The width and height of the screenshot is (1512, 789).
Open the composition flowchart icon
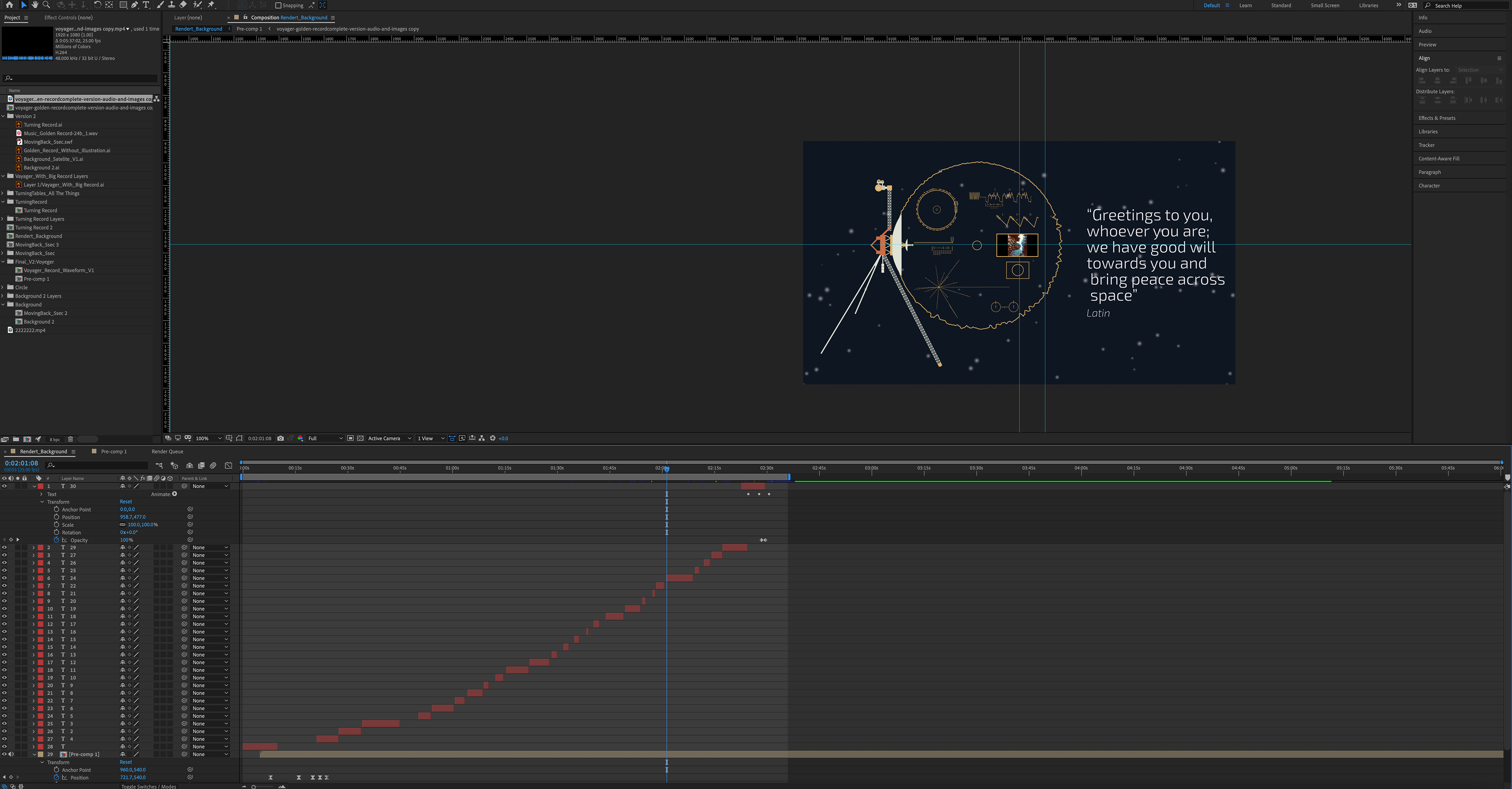click(482, 438)
